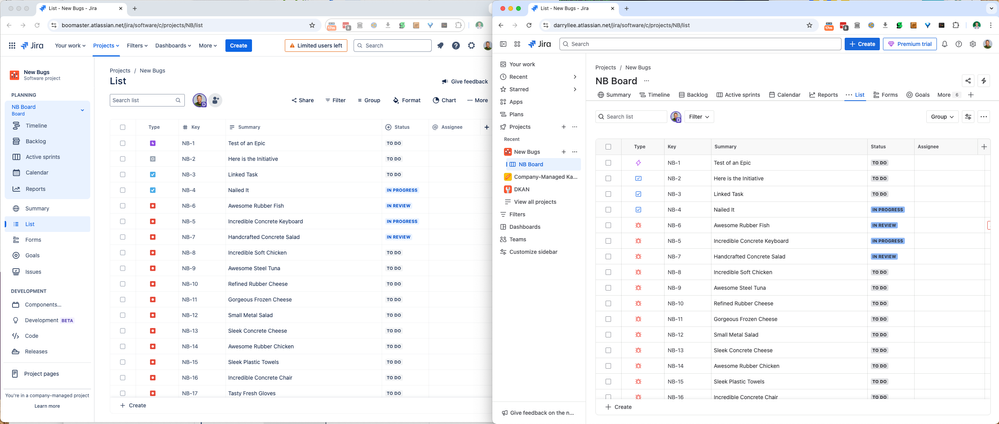Tick select-all checkbox in boomaster list header
The image size is (999, 424).
(122, 127)
